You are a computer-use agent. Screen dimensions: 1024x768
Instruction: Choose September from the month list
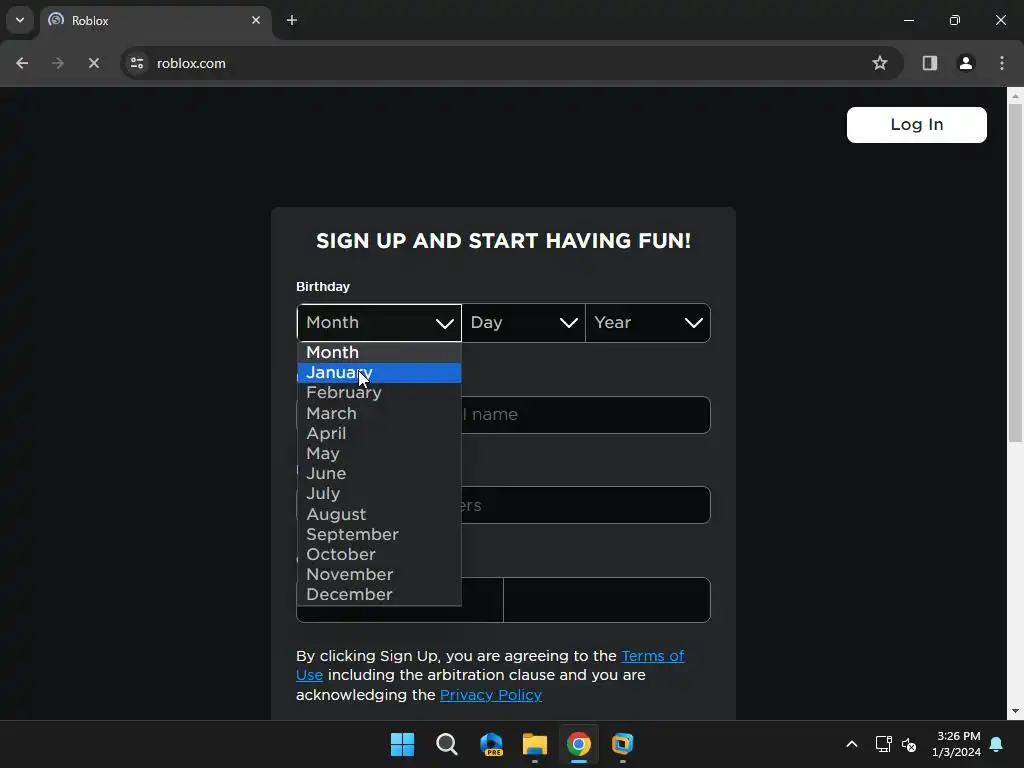point(379,534)
